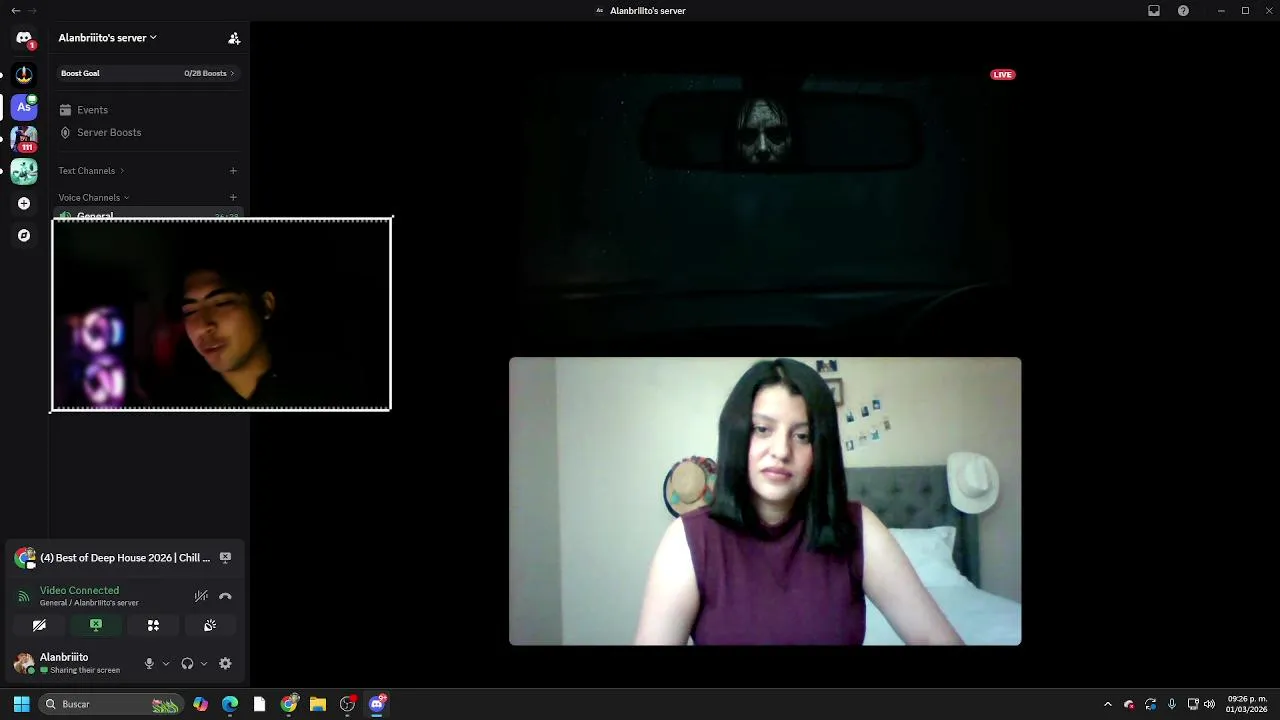Toggle the camera on/off button
Image resolution: width=1280 pixels, height=720 pixels.
pos(39,625)
